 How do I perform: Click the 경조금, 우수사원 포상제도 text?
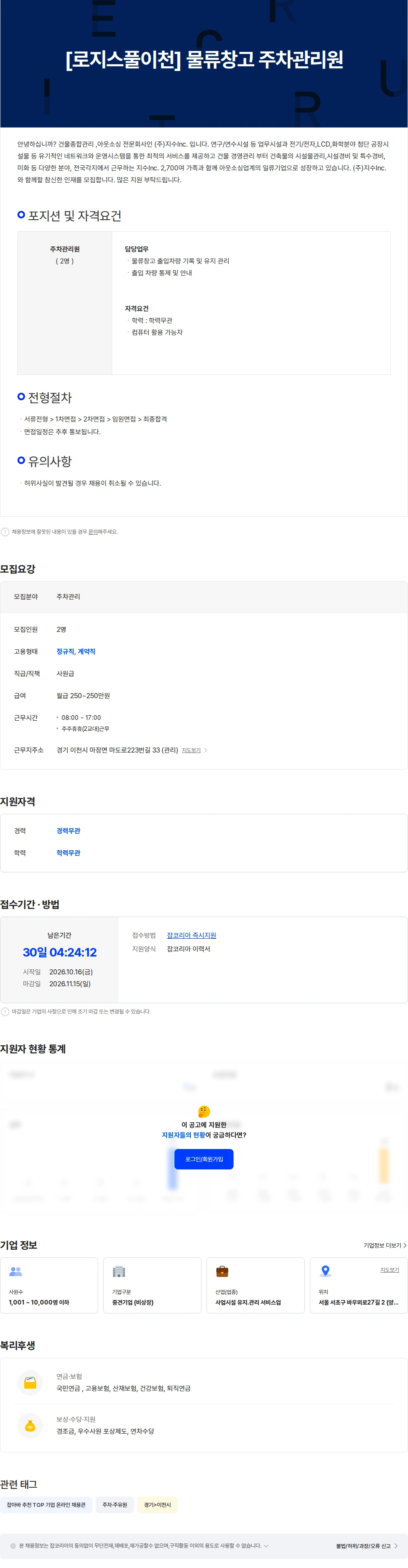[105, 1431]
